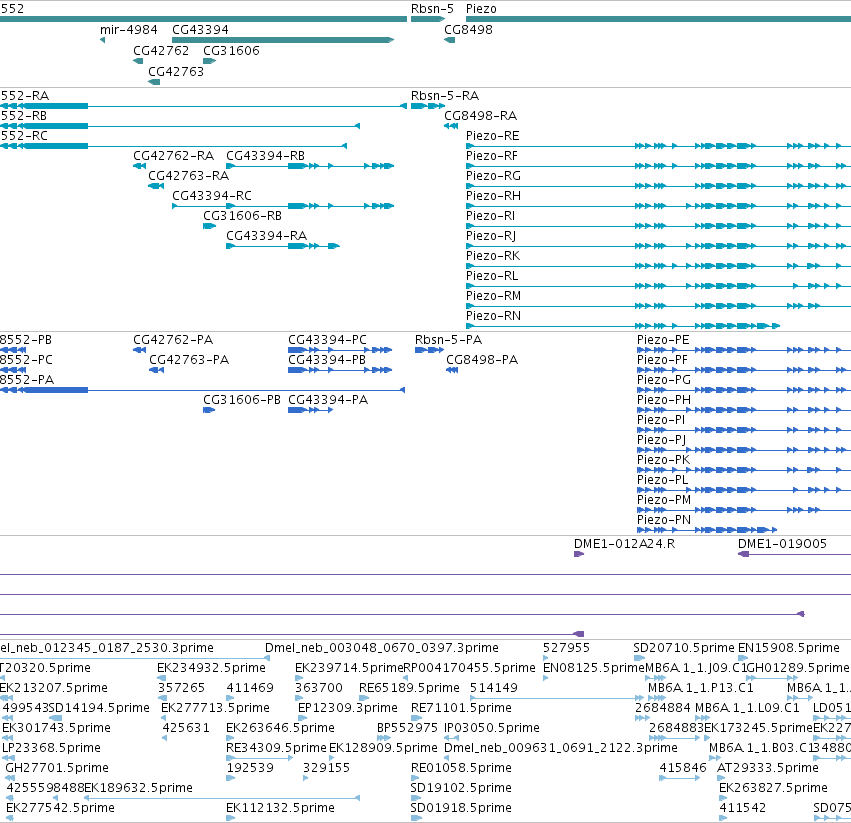
Task: Click the Piezo-RE transcript label
Action: pyautogui.click(x=492, y=136)
